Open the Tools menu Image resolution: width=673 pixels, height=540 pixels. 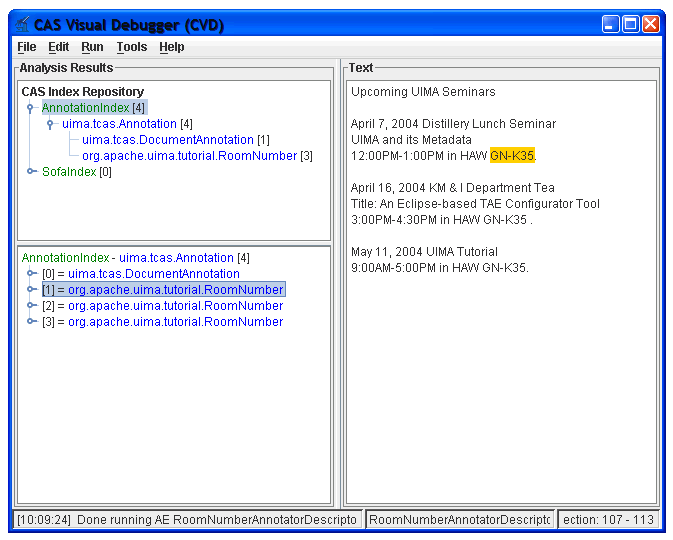pos(131,47)
